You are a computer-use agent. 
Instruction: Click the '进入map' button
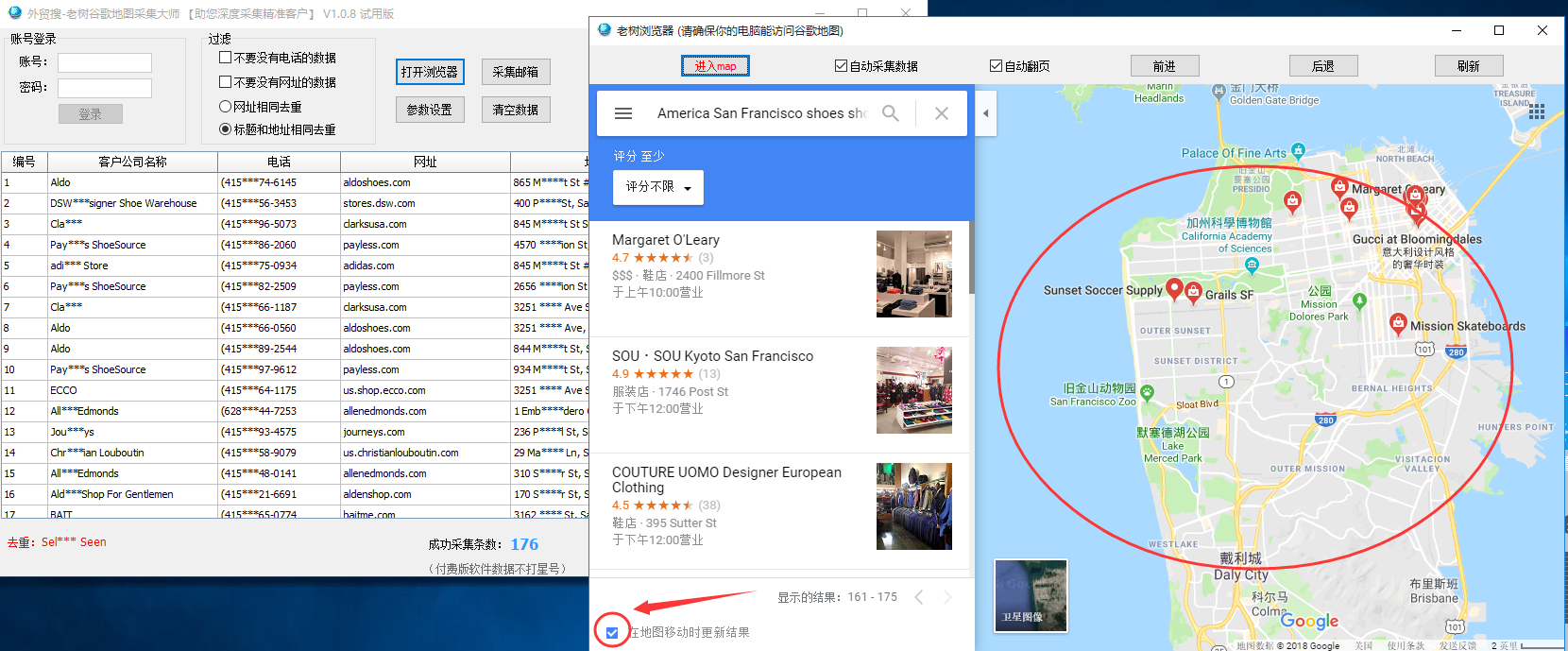coord(715,66)
